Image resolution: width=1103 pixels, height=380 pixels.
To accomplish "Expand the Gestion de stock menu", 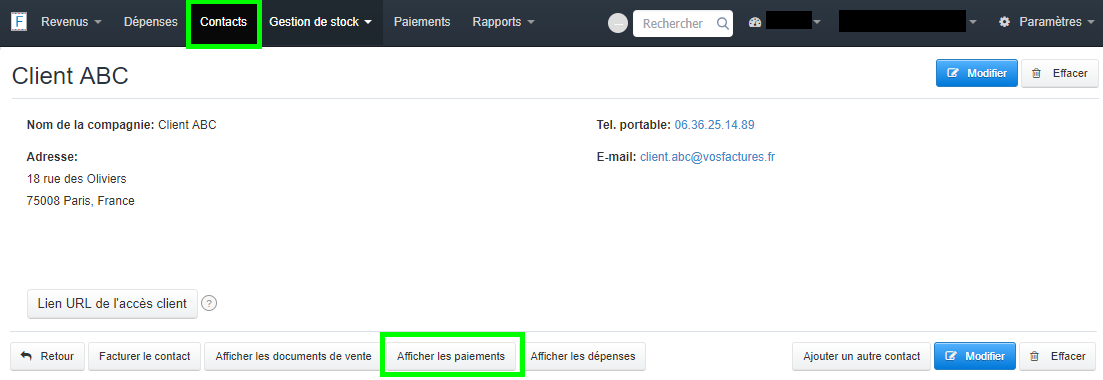I will [320, 22].
